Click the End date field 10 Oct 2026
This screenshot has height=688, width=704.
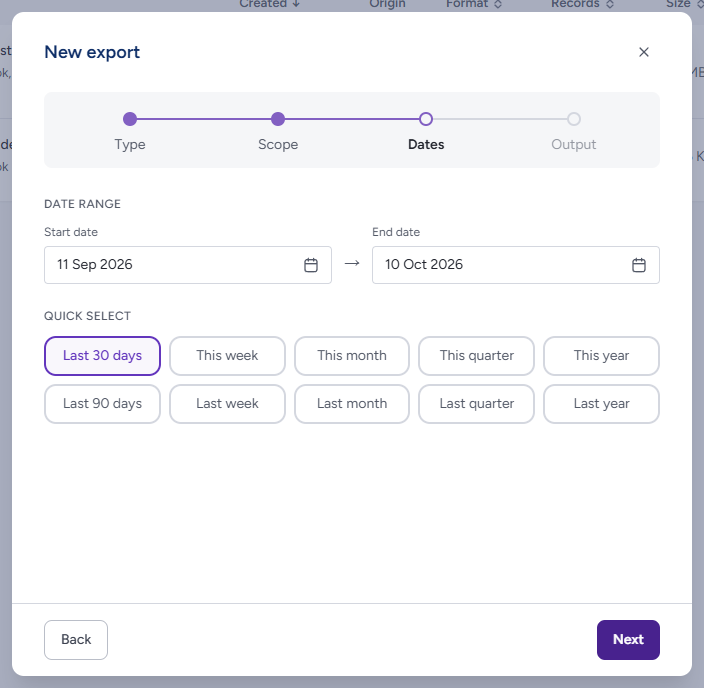click(x=515, y=265)
